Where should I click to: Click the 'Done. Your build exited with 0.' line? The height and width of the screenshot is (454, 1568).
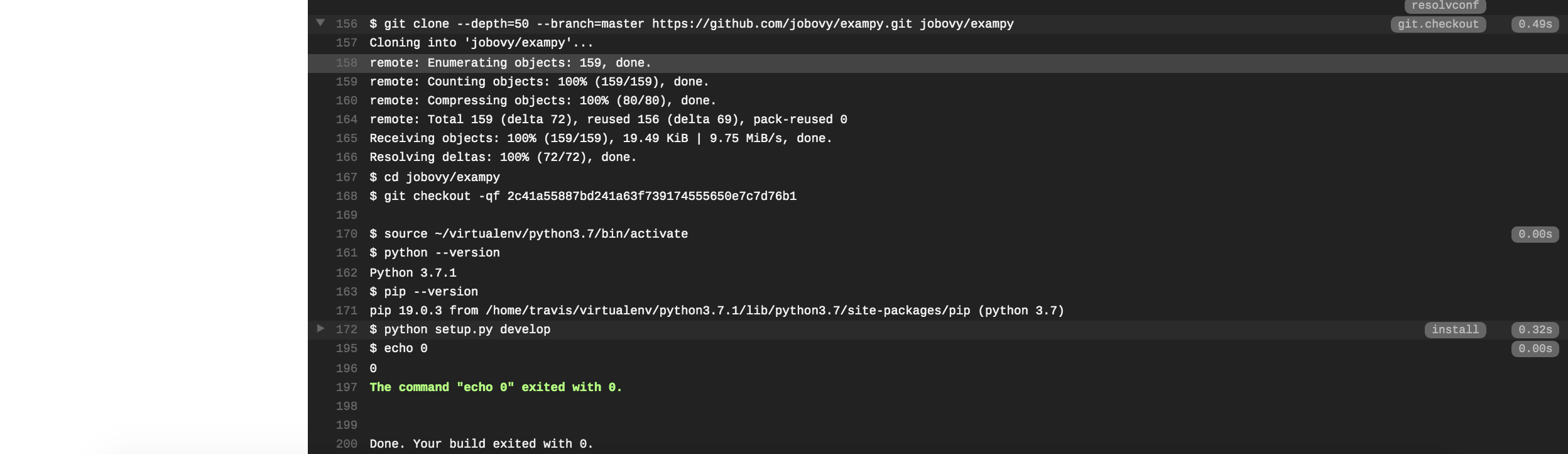(x=481, y=444)
